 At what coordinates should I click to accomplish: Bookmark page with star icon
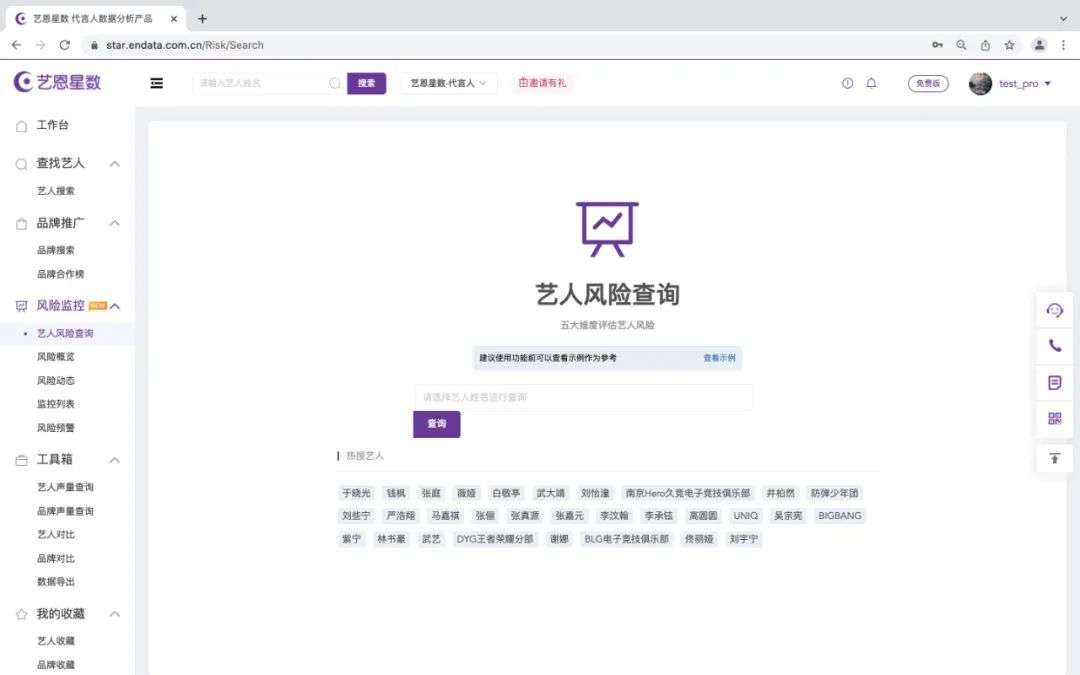coord(1009,45)
